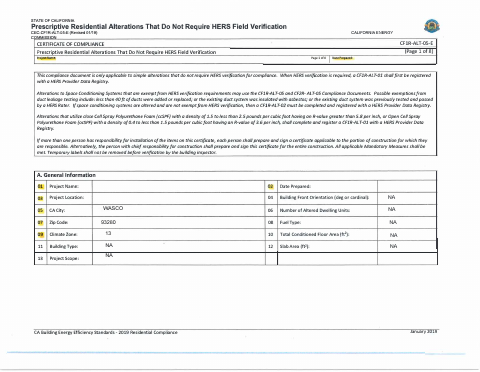The width and height of the screenshot is (480, 372).
Task: Click the 'Project Location:' label
Action: click(66, 197)
